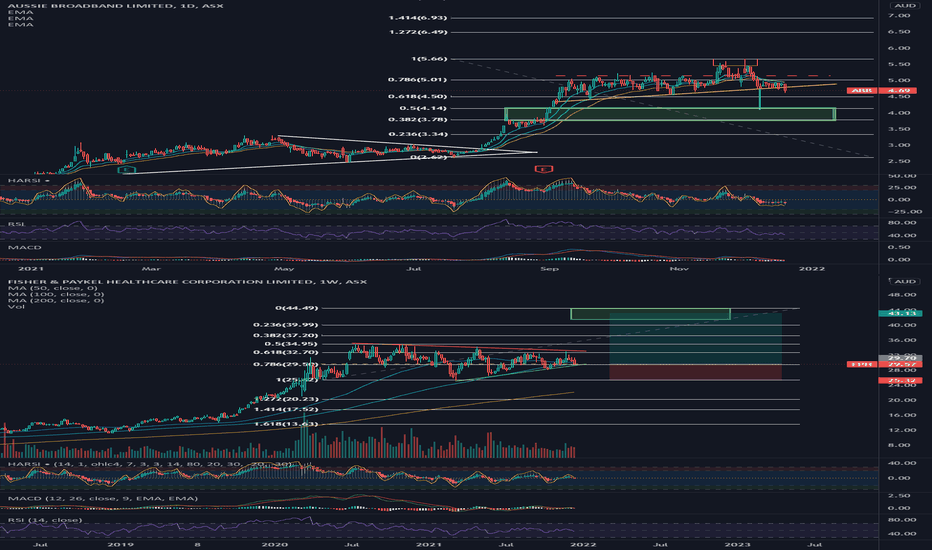Click the 0.5(34.95) Fibonacci level label

(291, 344)
